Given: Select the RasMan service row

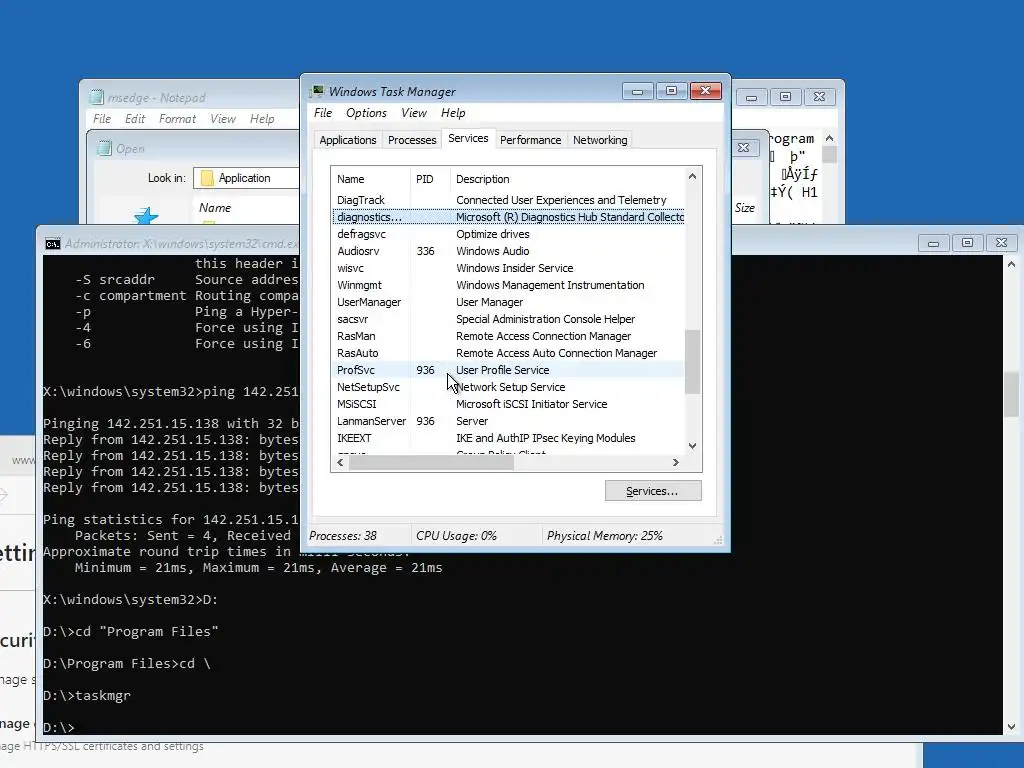Looking at the screenshot, I should point(508,336).
